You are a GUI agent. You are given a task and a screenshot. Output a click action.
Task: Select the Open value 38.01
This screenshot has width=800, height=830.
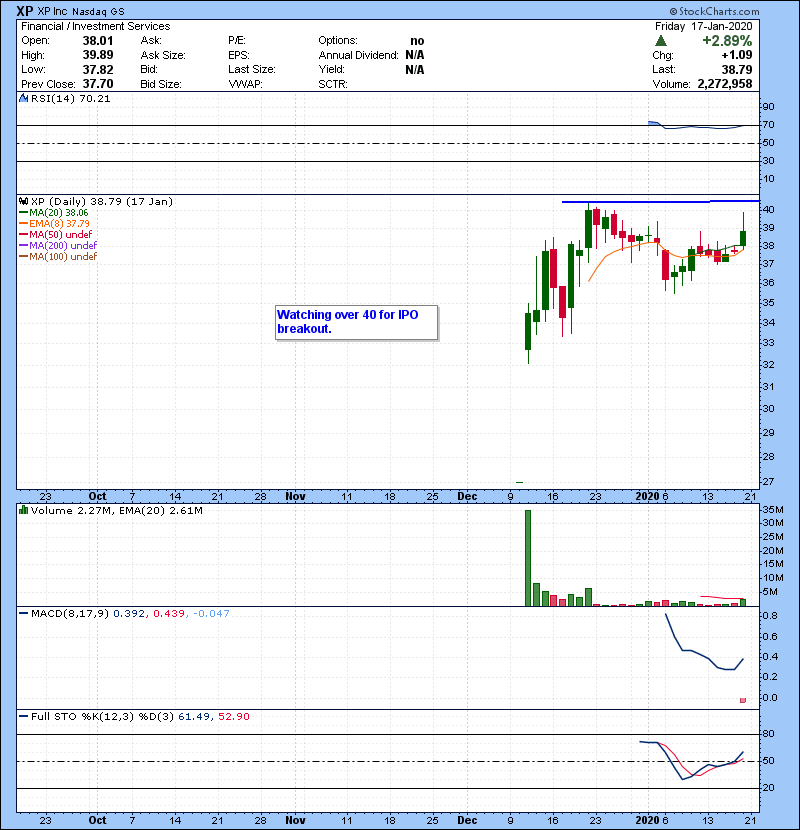[98, 41]
